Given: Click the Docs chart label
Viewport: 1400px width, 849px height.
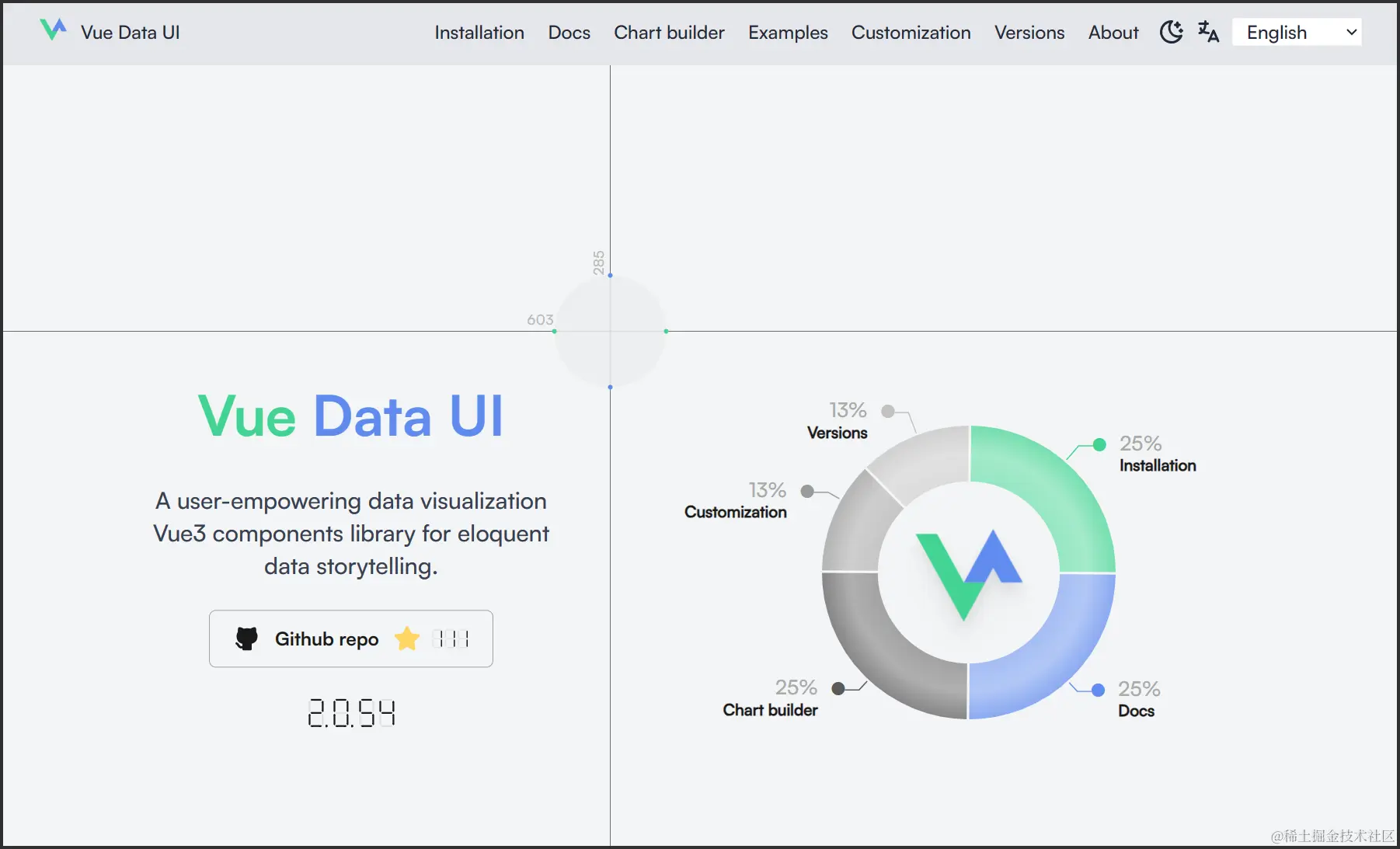Looking at the screenshot, I should [x=1136, y=711].
